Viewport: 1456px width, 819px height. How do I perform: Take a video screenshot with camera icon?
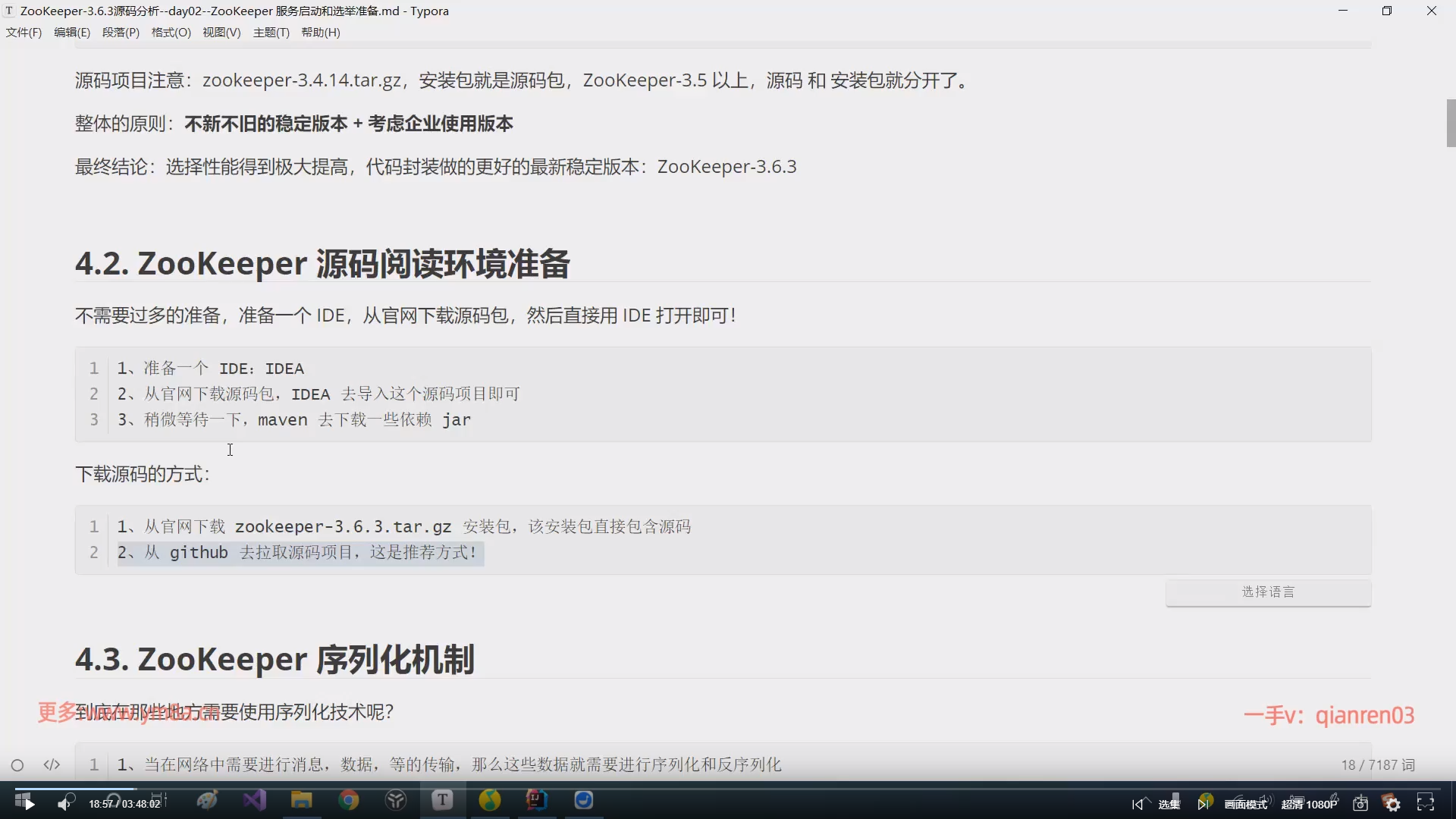click(x=1360, y=804)
